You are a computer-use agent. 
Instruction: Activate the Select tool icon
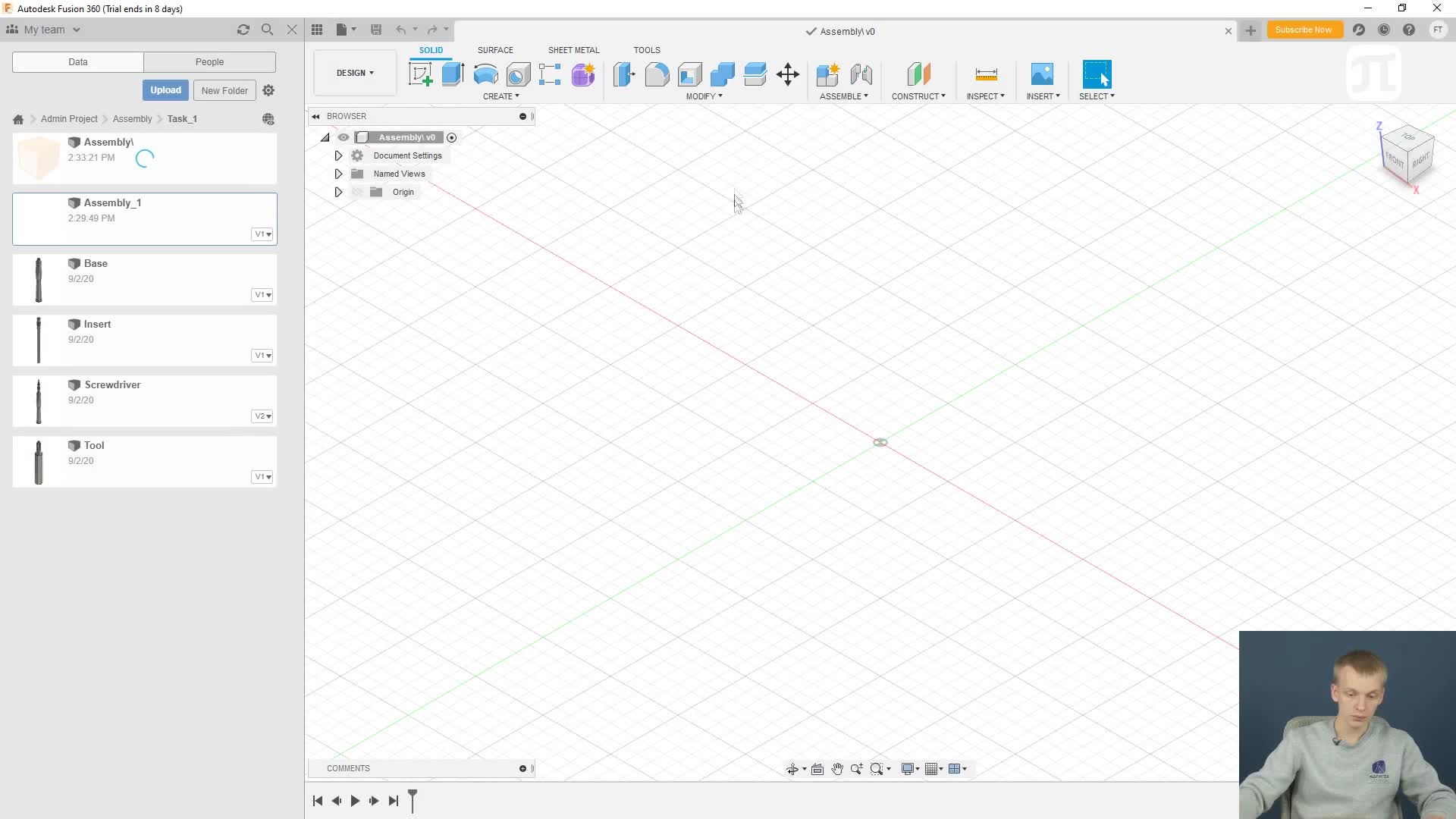tap(1097, 74)
